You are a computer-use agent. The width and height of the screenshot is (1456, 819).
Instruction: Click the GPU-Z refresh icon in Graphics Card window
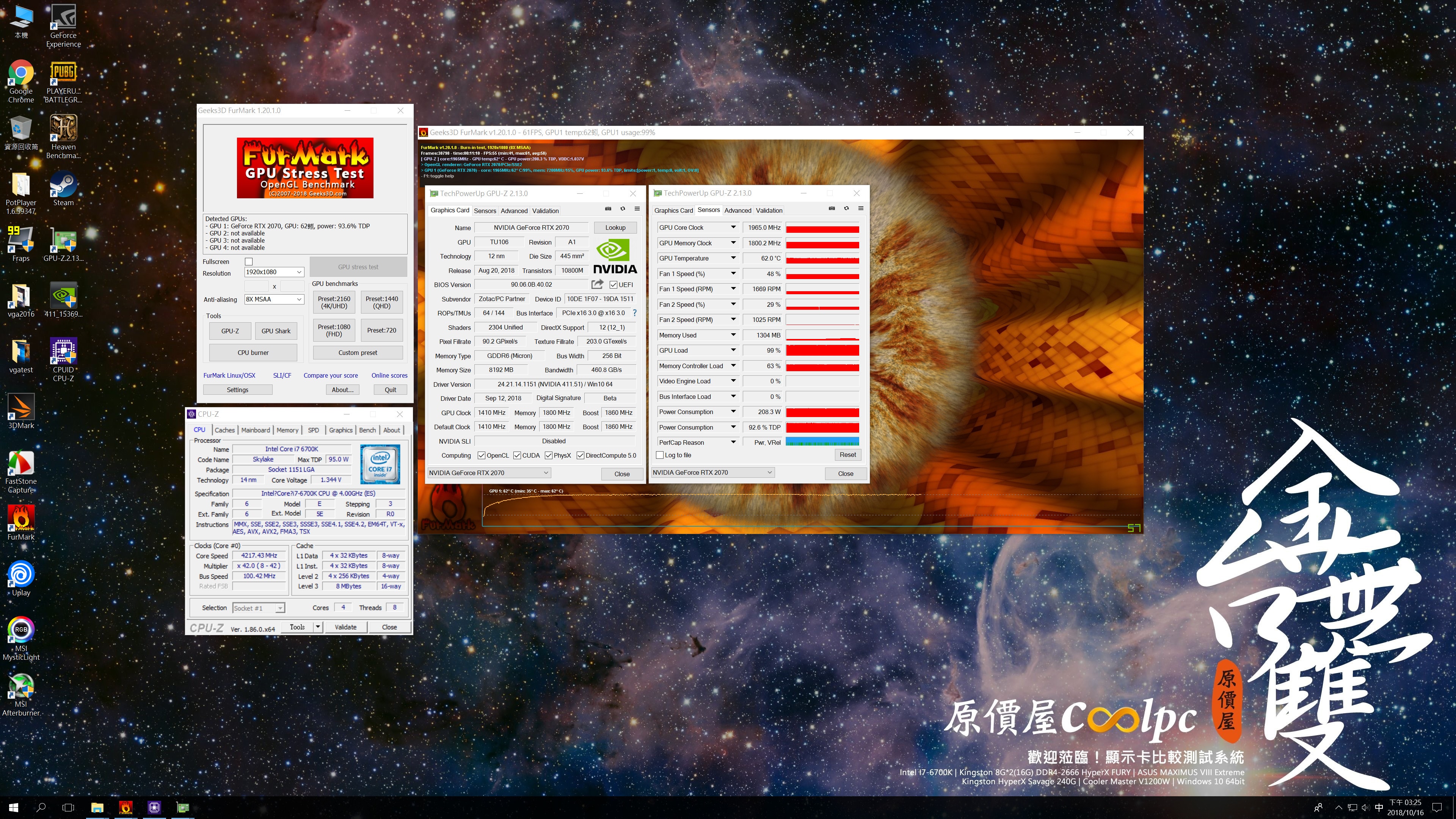[622, 209]
